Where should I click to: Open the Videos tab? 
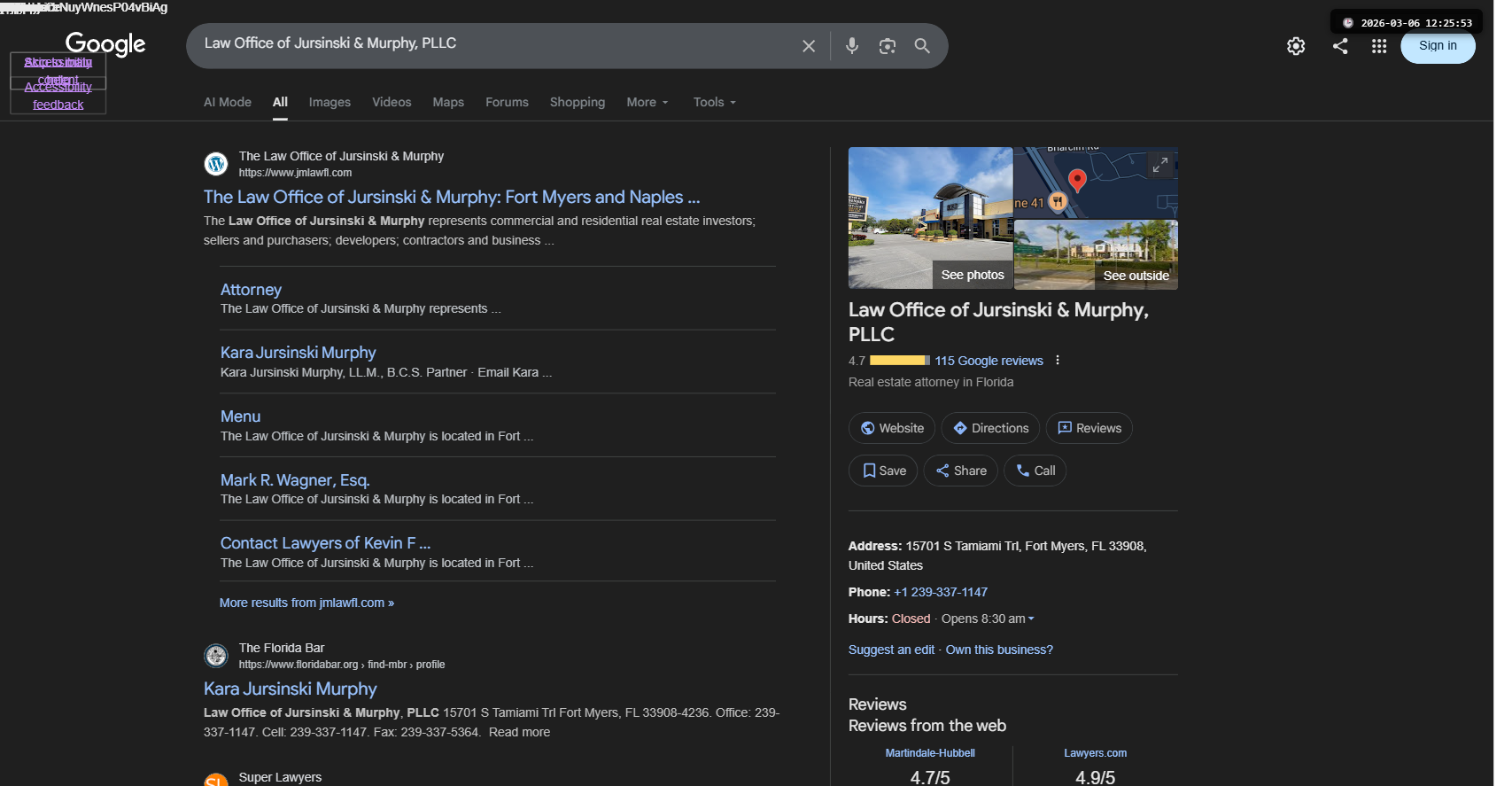(392, 102)
